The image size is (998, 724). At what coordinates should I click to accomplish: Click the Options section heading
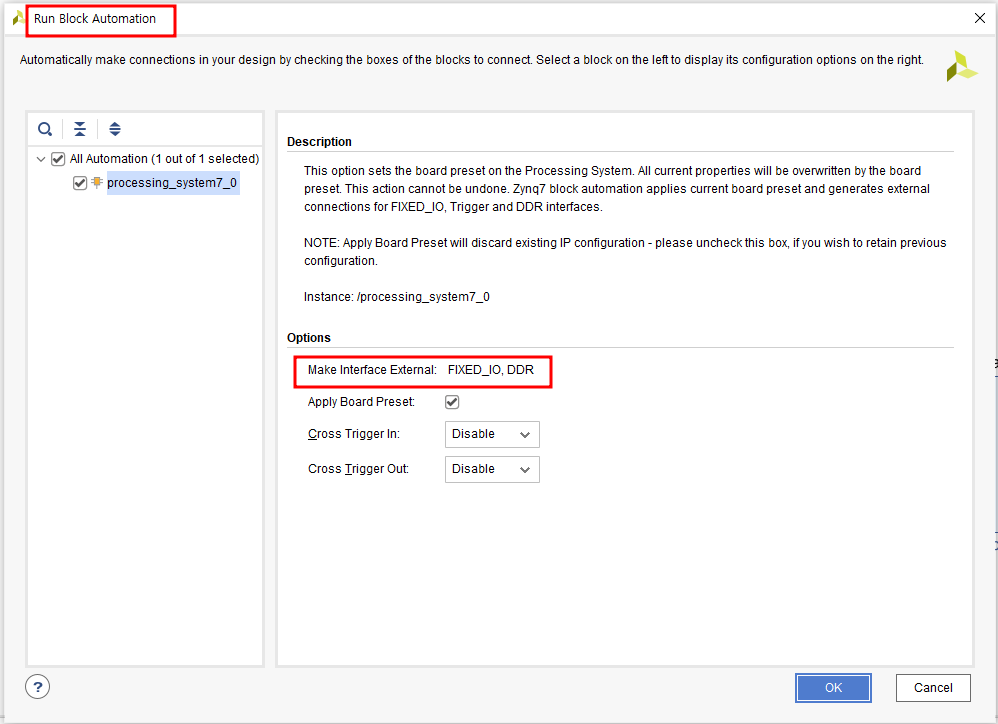click(x=309, y=338)
